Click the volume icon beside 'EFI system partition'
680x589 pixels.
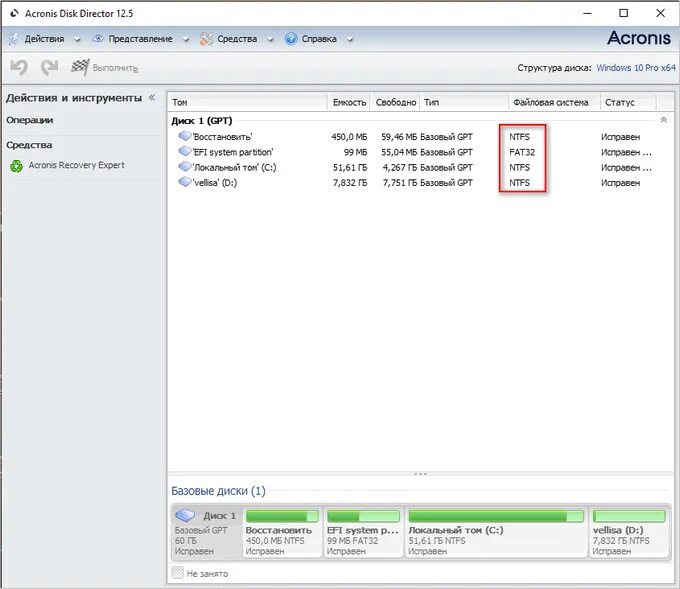tap(185, 151)
